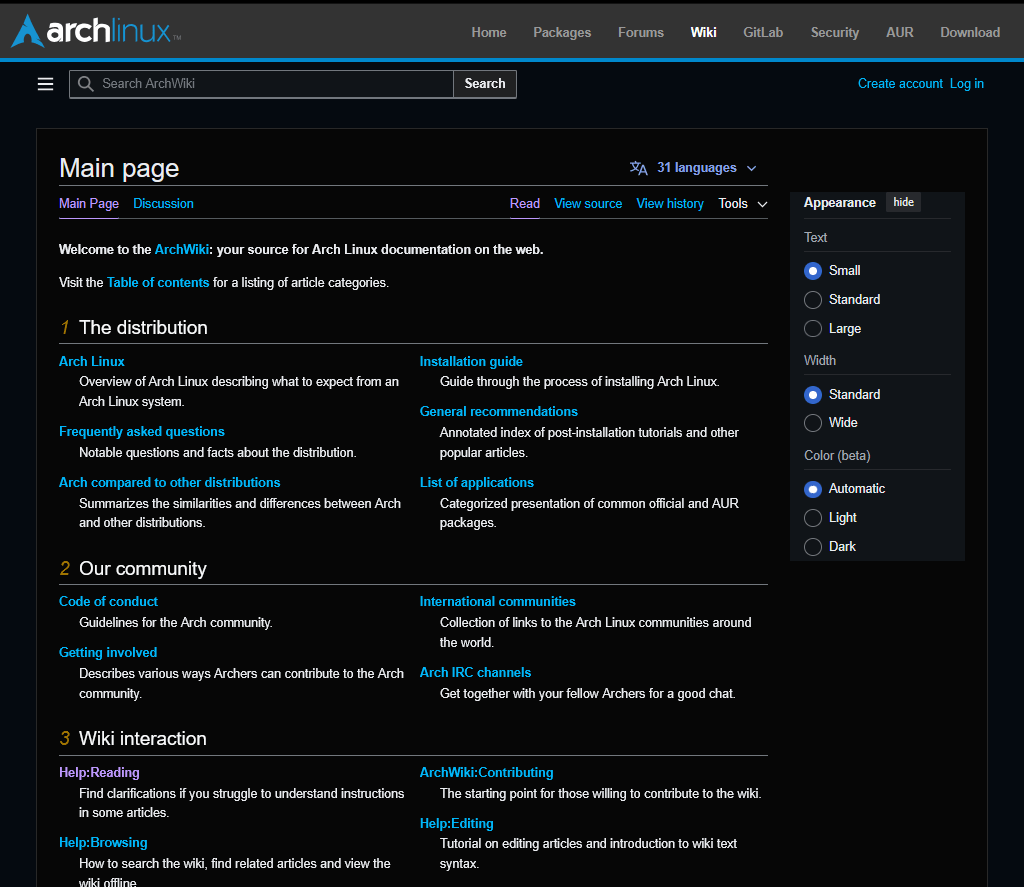Select Small text size

[813, 271]
